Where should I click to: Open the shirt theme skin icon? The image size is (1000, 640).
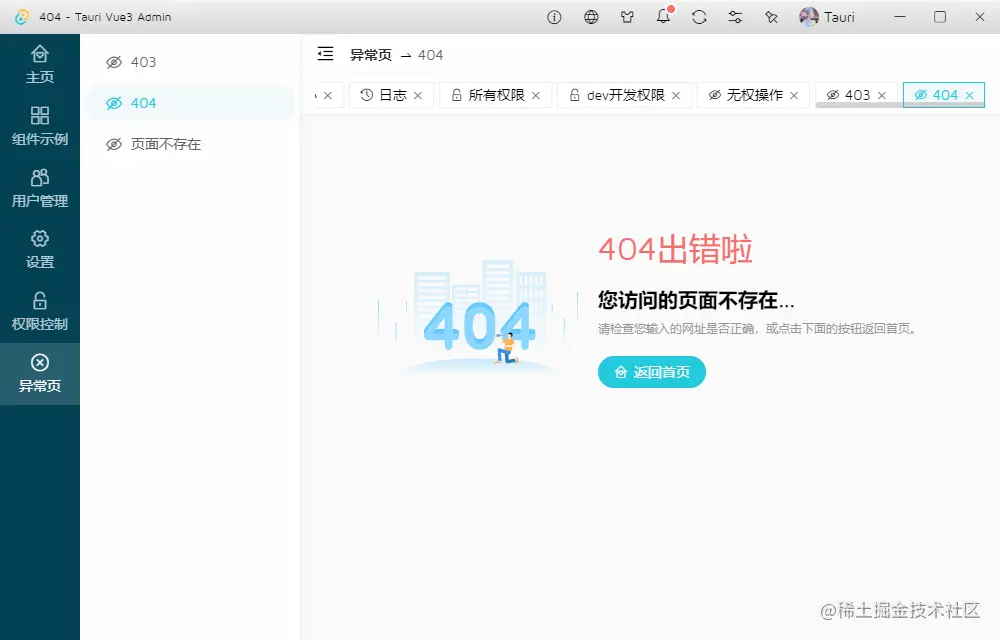pos(628,17)
